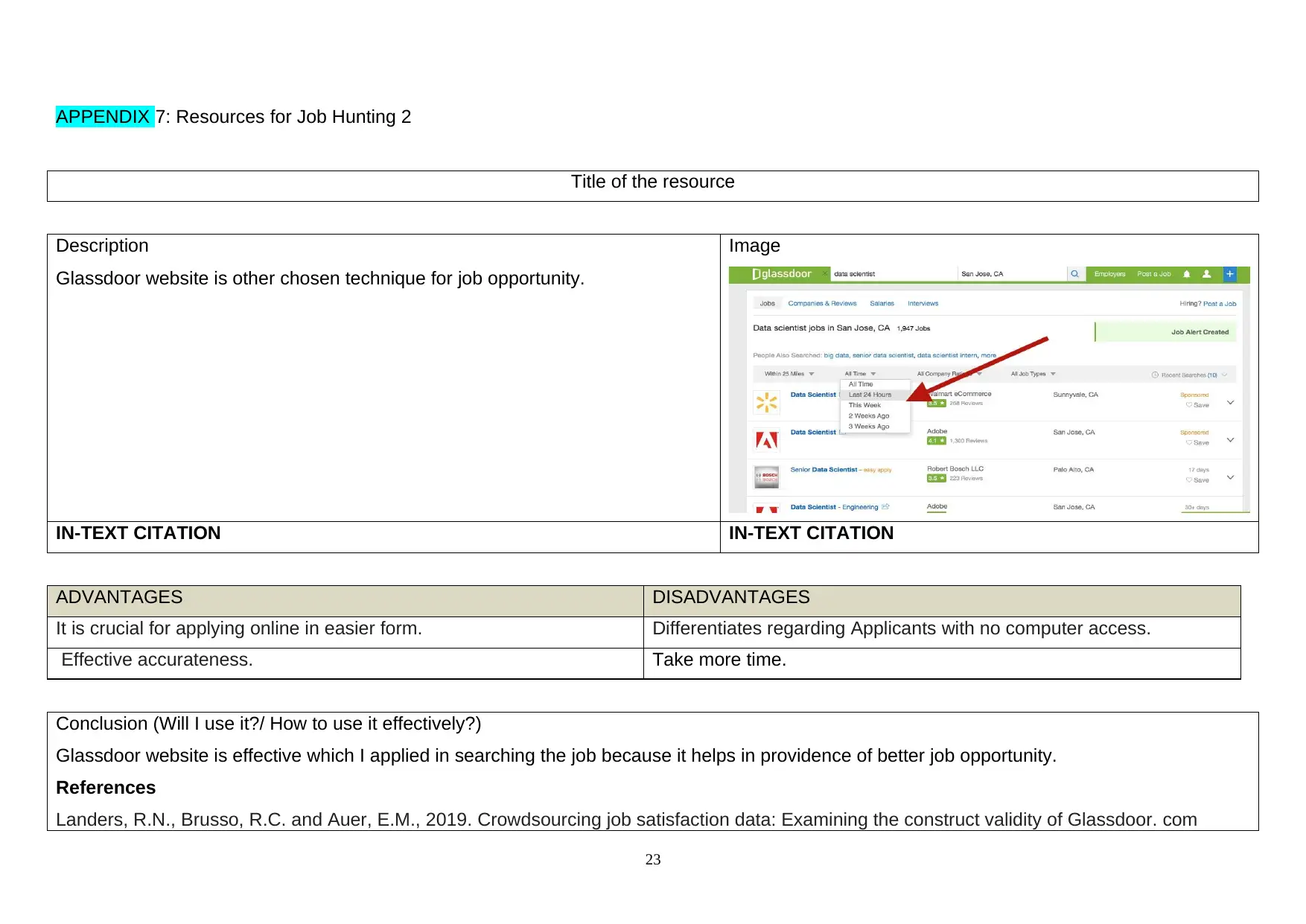
Task: Click the highlighted APPENDIX word
Action: pyautogui.click(x=103, y=117)
